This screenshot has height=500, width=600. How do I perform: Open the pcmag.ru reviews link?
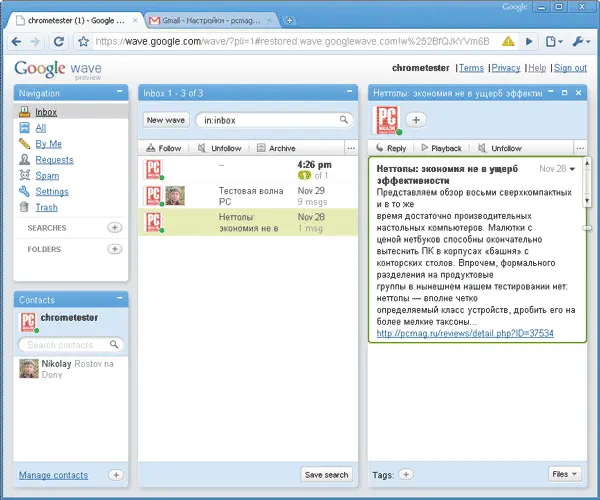point(465,333)
